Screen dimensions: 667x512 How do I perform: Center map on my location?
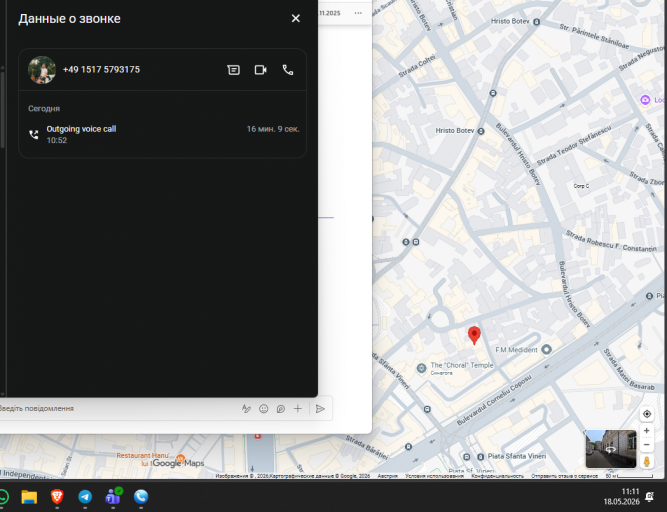click(647, 414)
